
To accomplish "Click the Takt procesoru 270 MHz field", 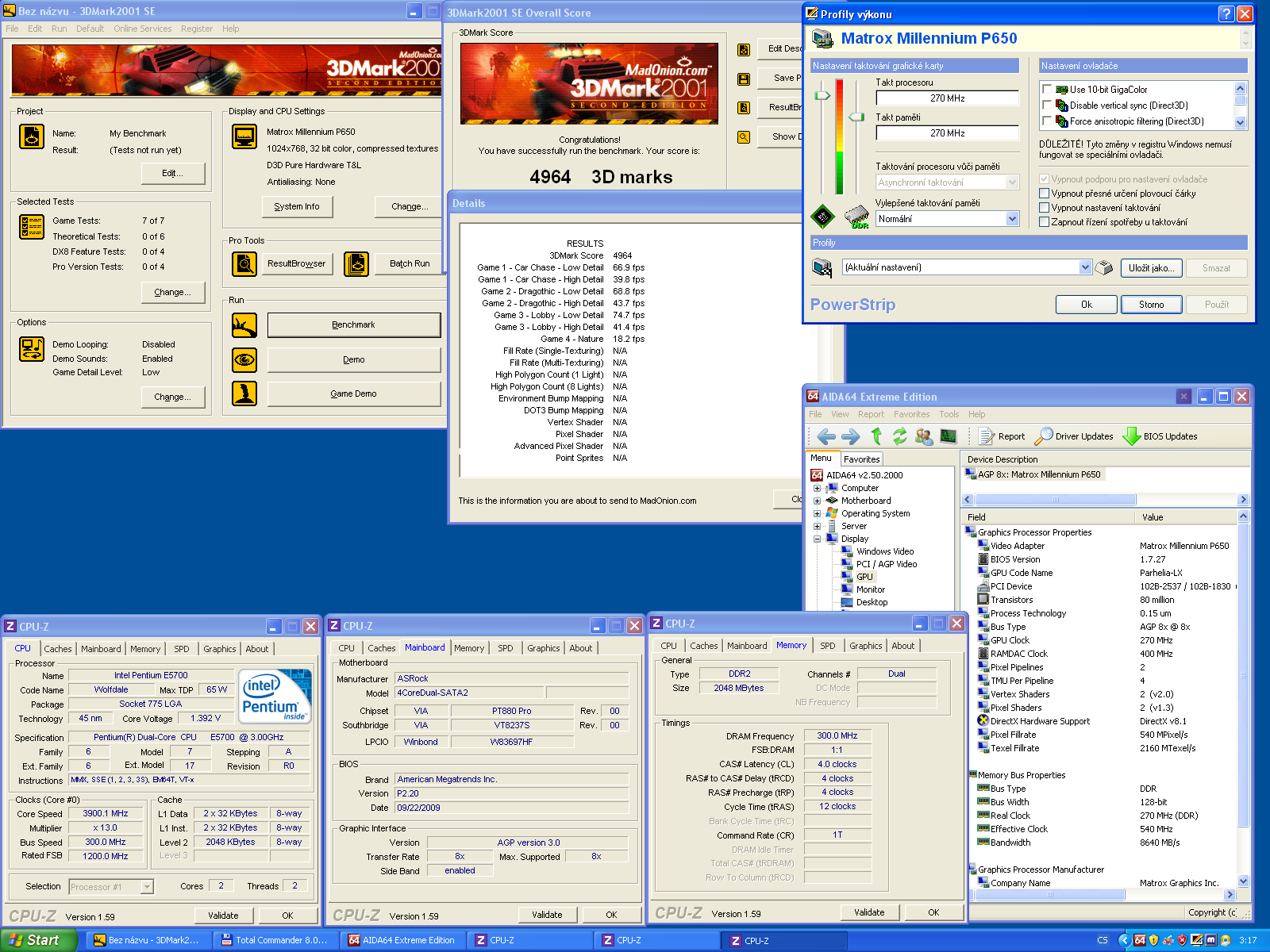I will (x=947, y=98).
